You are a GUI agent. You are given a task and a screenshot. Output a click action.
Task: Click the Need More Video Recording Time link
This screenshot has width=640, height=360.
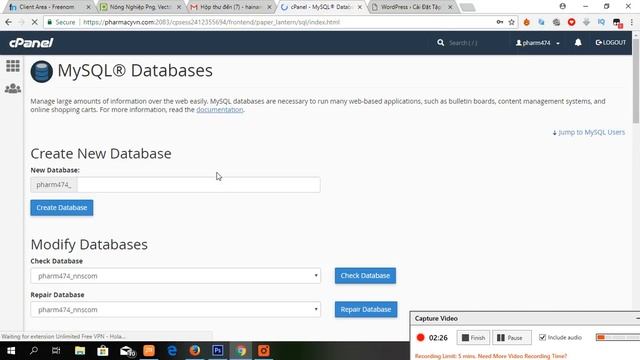coord(522,356)
